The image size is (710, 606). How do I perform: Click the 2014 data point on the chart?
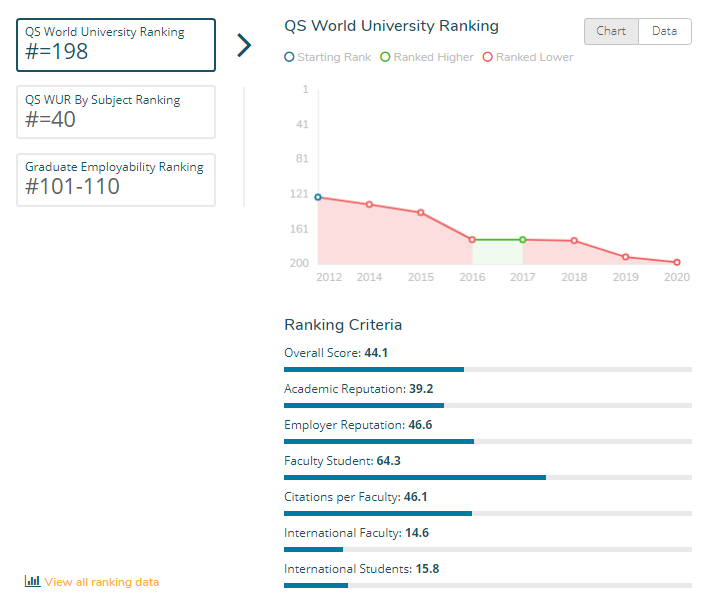point(369,204)
